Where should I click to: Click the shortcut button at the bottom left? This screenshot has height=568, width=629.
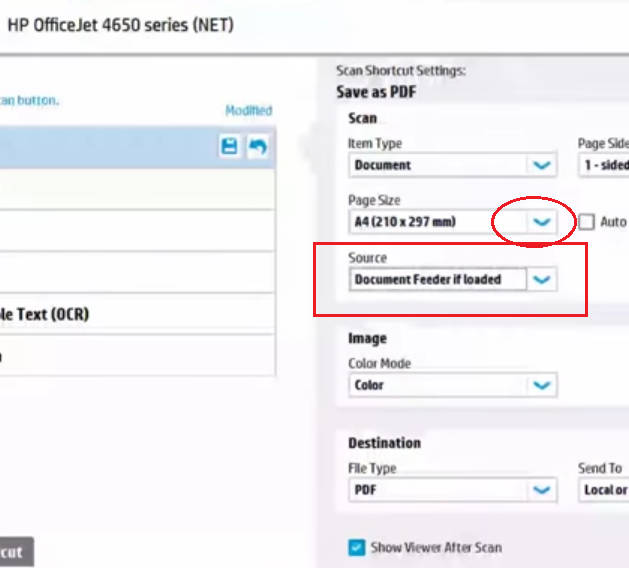[15, 552]
